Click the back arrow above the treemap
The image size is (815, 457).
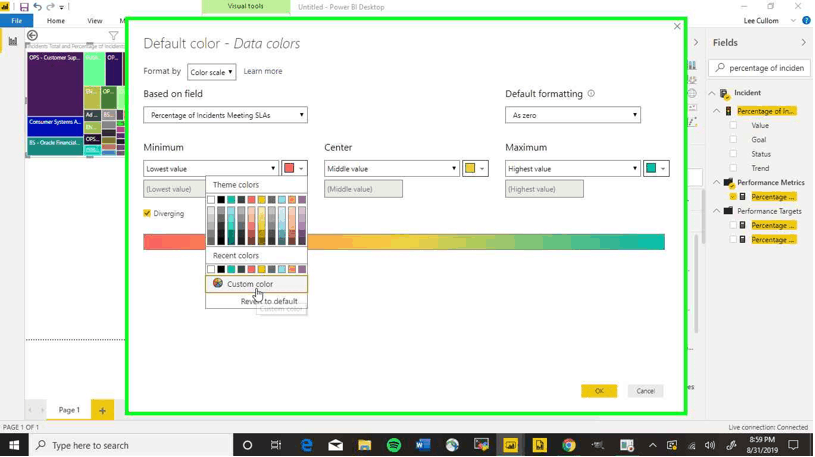click(x=32, y=36)
